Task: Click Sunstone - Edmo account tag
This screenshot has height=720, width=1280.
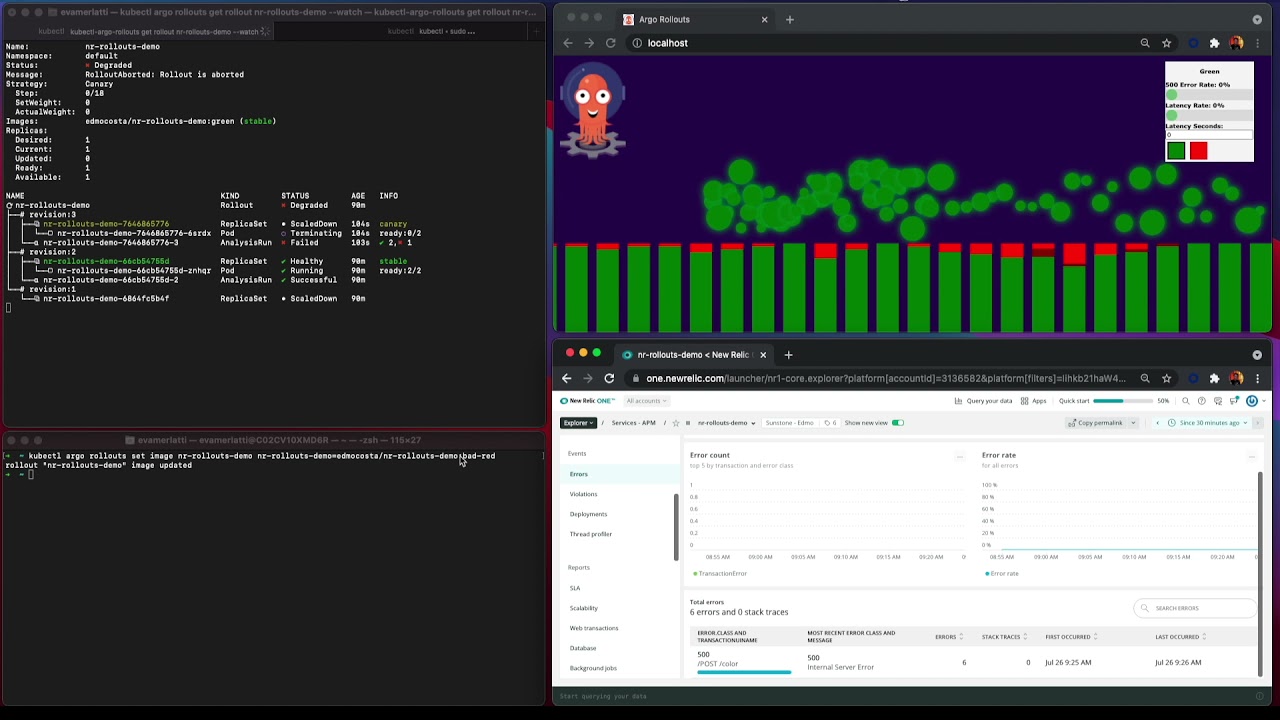Action: 789,423
